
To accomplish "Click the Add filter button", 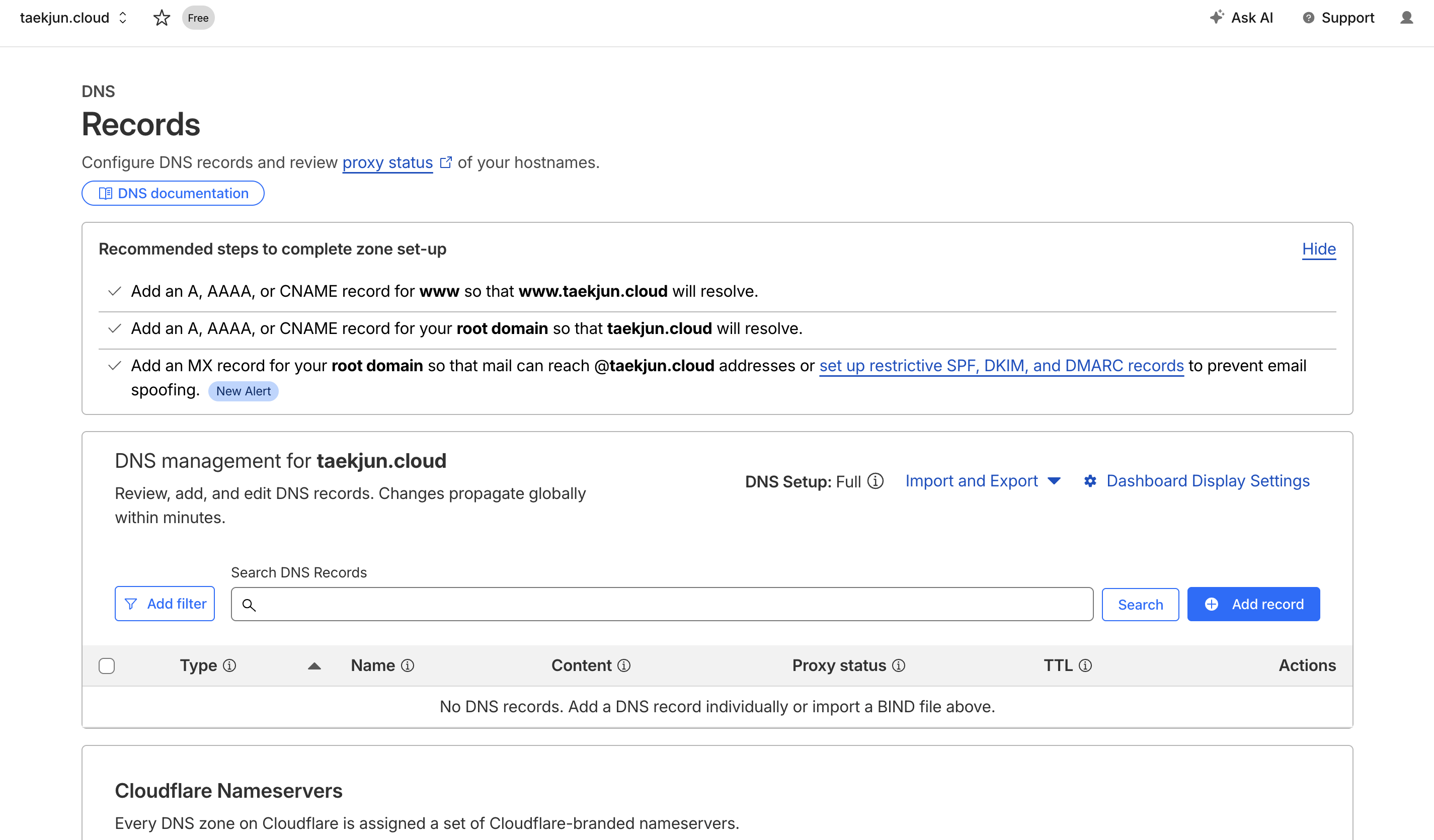I will 165,604.
